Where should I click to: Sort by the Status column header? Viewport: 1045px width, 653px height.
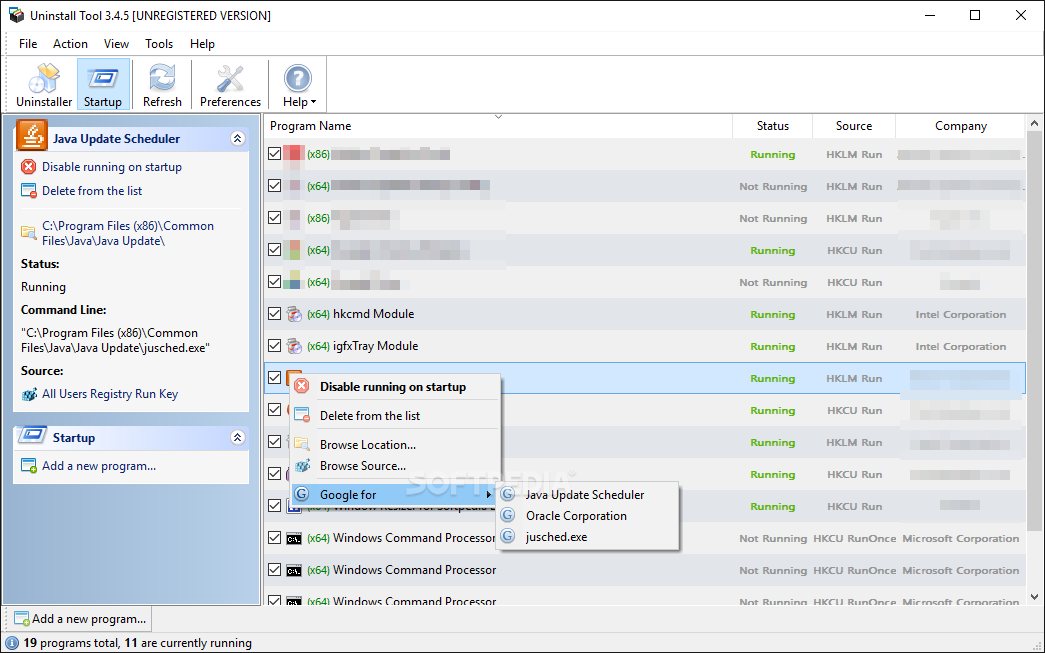tap(772, 126)
